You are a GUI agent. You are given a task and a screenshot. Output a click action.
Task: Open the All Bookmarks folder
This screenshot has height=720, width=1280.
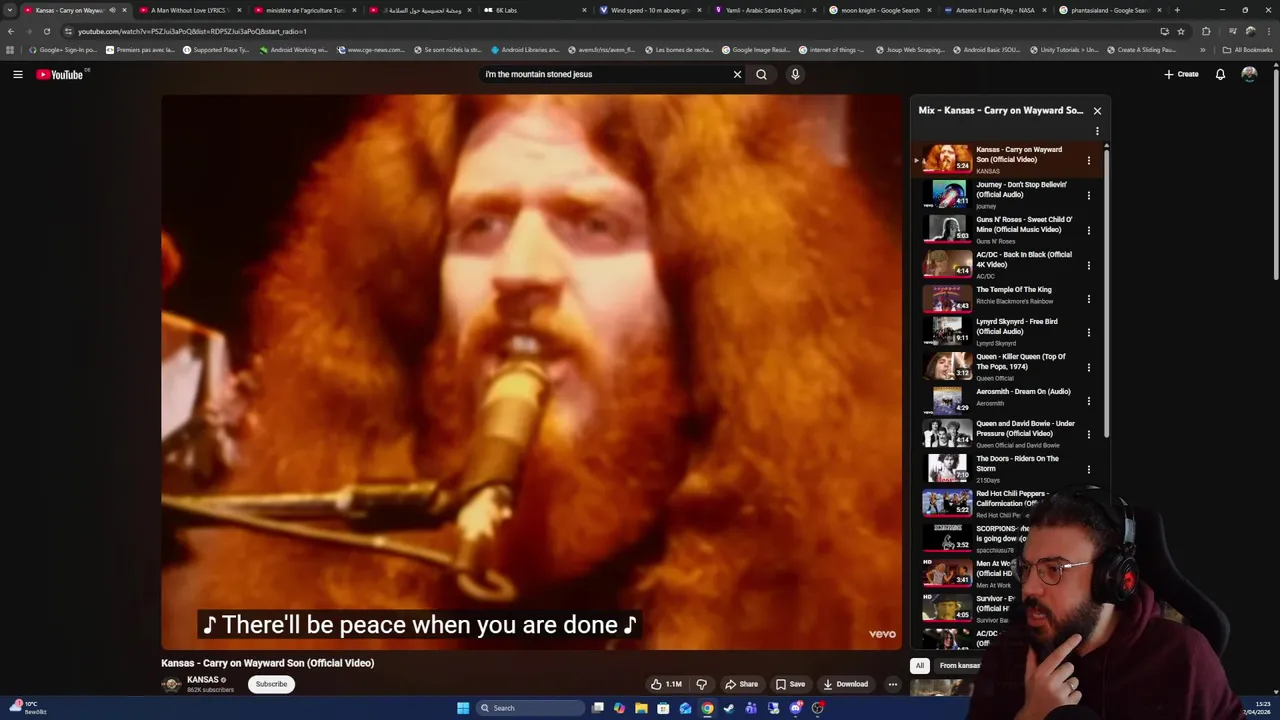[1247, 49]
